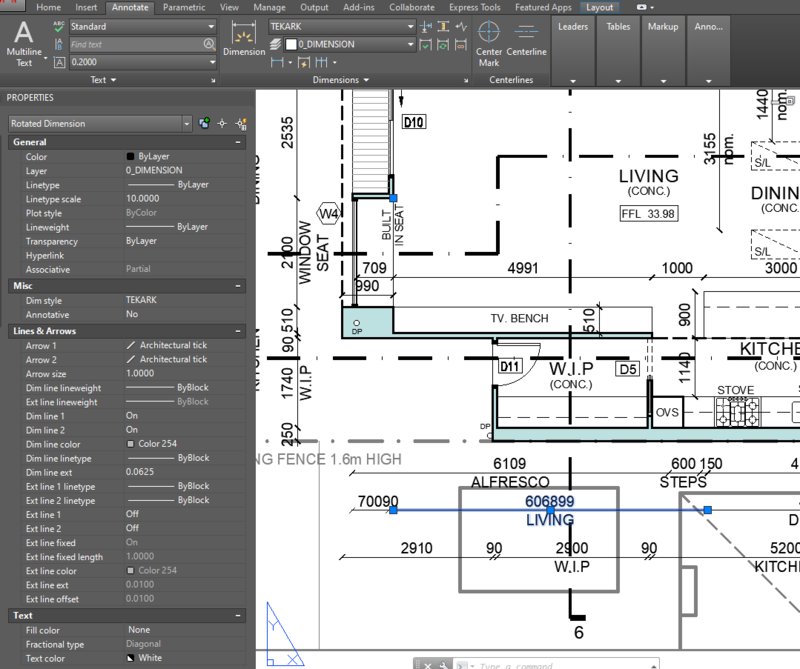Click the Select Objects crosshair icon
The image size is (800, 669).
222,123
